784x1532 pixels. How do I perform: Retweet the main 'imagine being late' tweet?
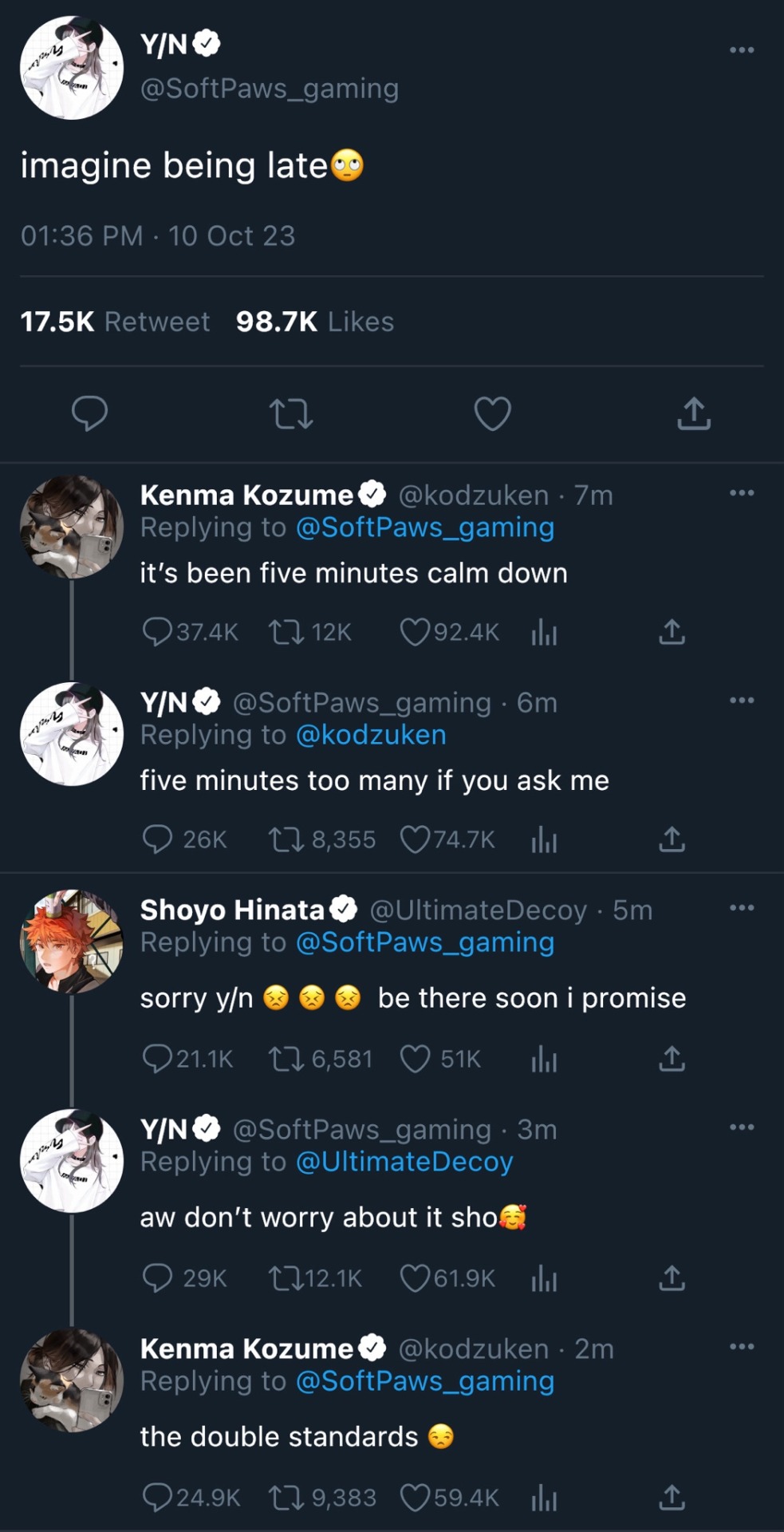coord(291,414)
